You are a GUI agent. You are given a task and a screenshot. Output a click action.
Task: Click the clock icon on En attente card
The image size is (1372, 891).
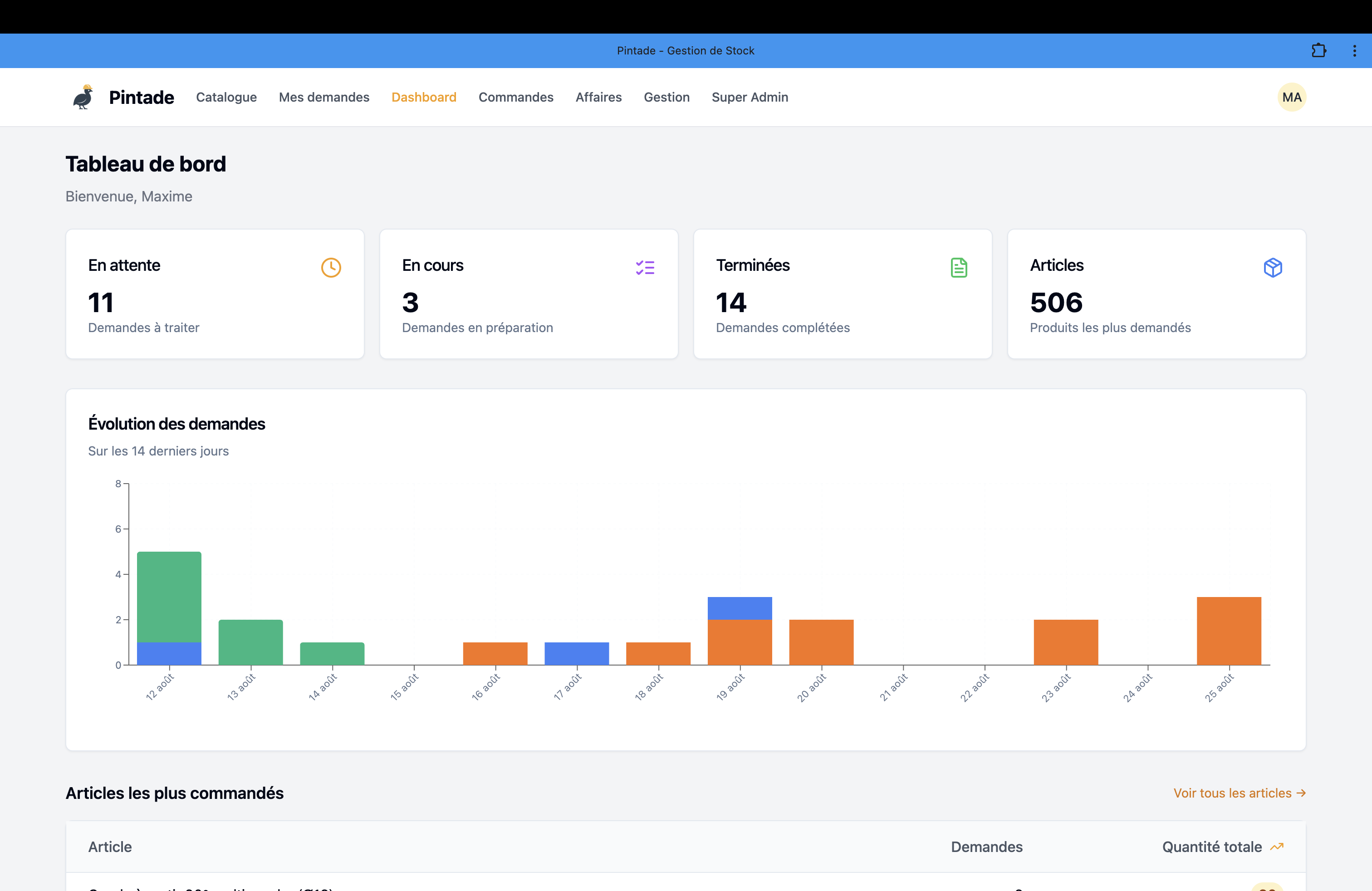(x=331, y=267)
